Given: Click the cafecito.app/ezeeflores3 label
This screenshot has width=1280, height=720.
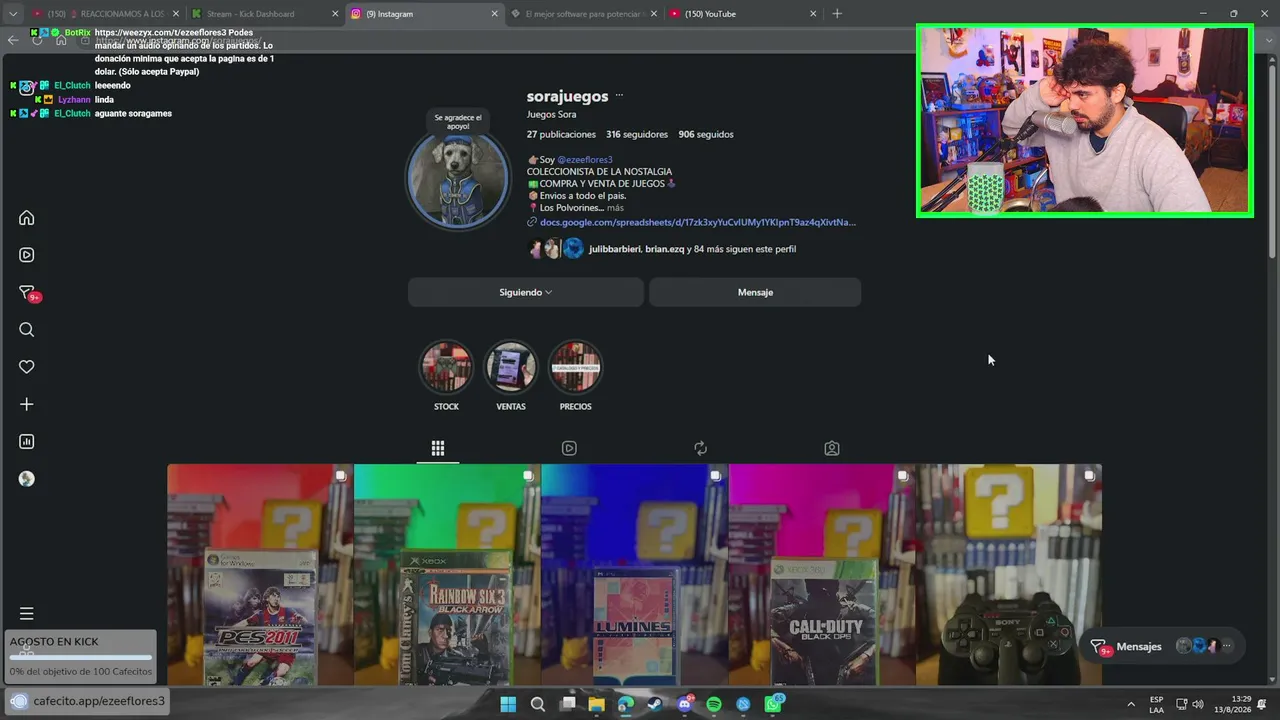Looking at the screenshot, I should click(x=99, y=701).
